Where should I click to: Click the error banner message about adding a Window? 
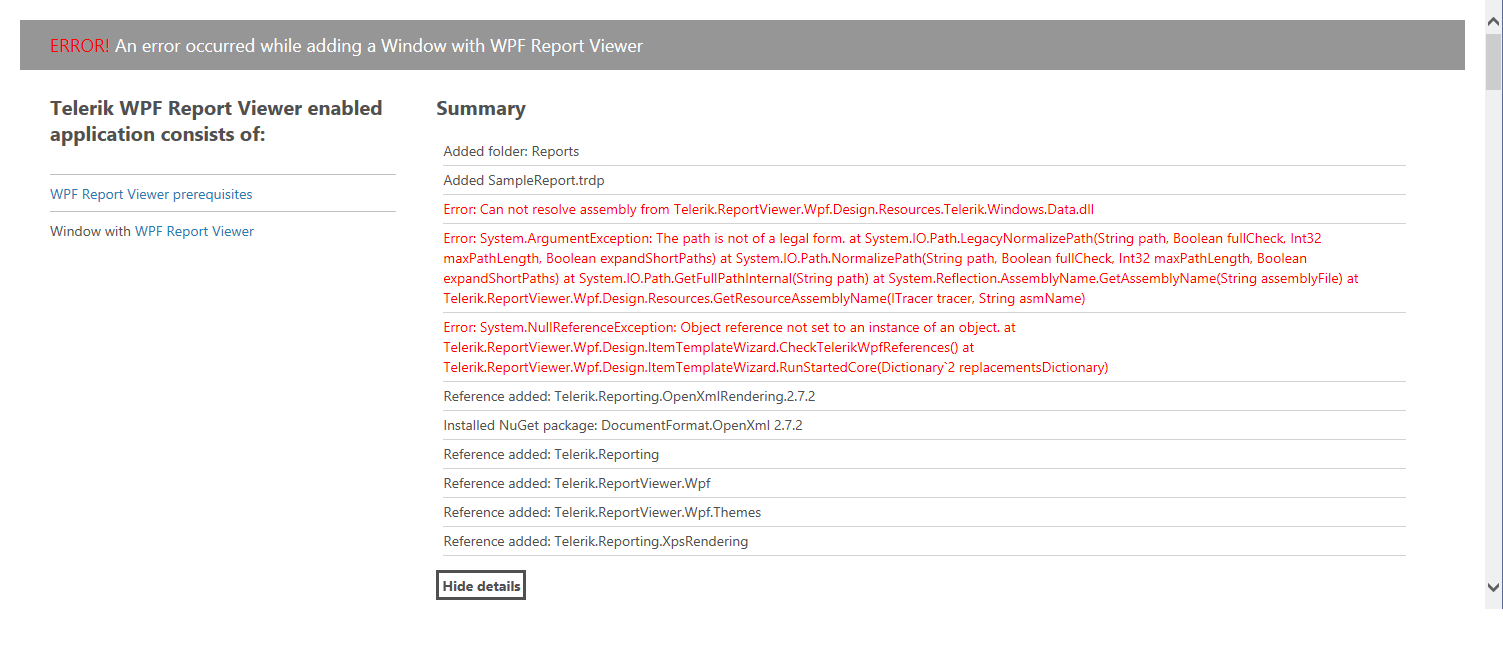click(x=379, y=46)
